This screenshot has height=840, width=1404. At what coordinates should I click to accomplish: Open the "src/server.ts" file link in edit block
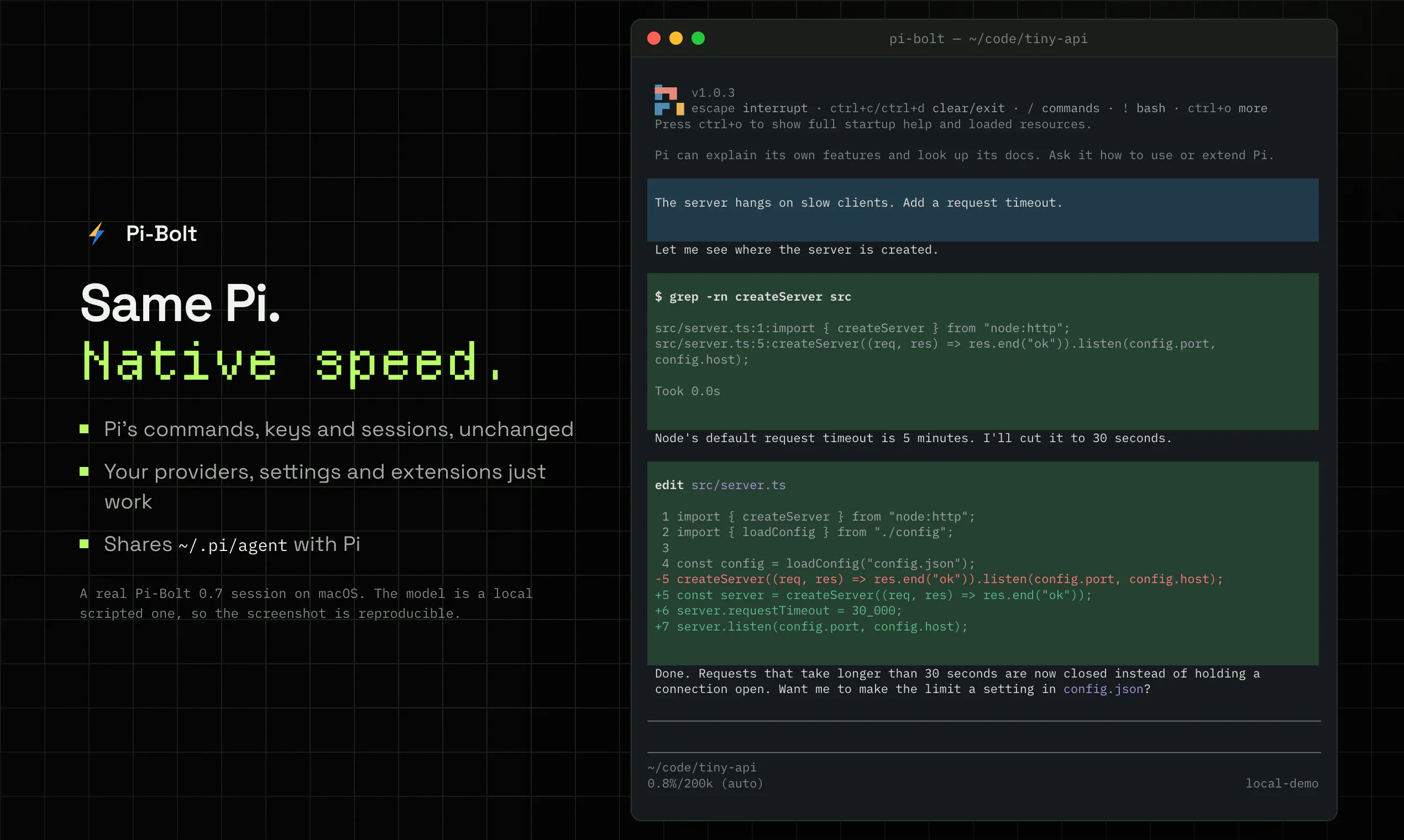(x=738, y=485)
